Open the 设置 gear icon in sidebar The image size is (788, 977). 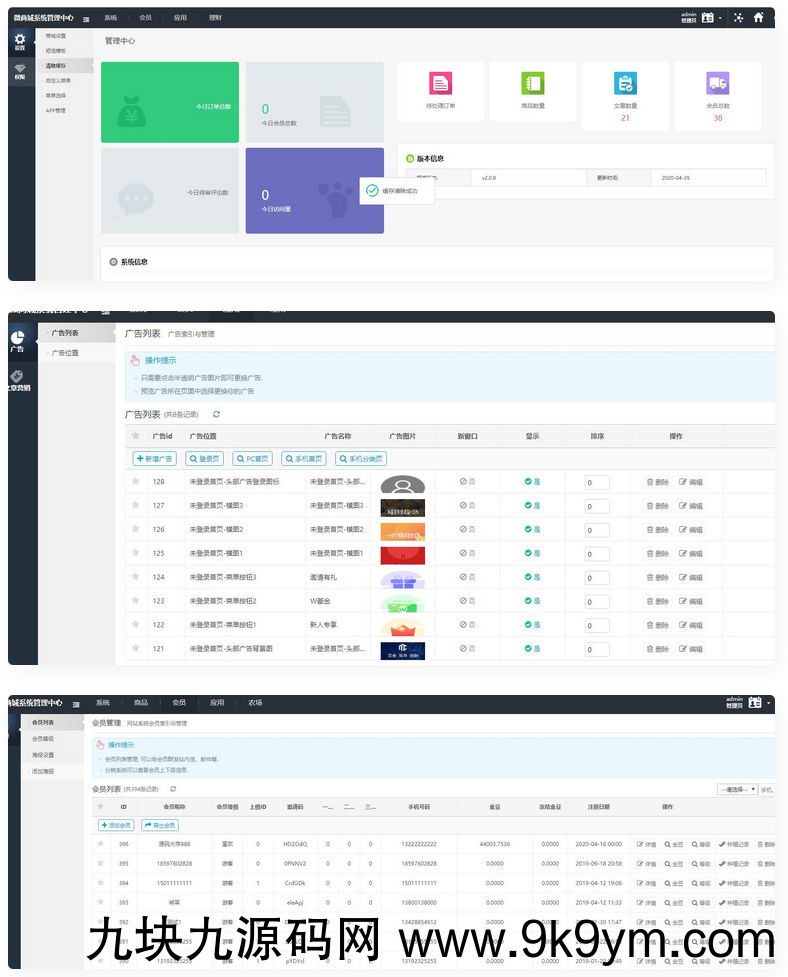20,40
